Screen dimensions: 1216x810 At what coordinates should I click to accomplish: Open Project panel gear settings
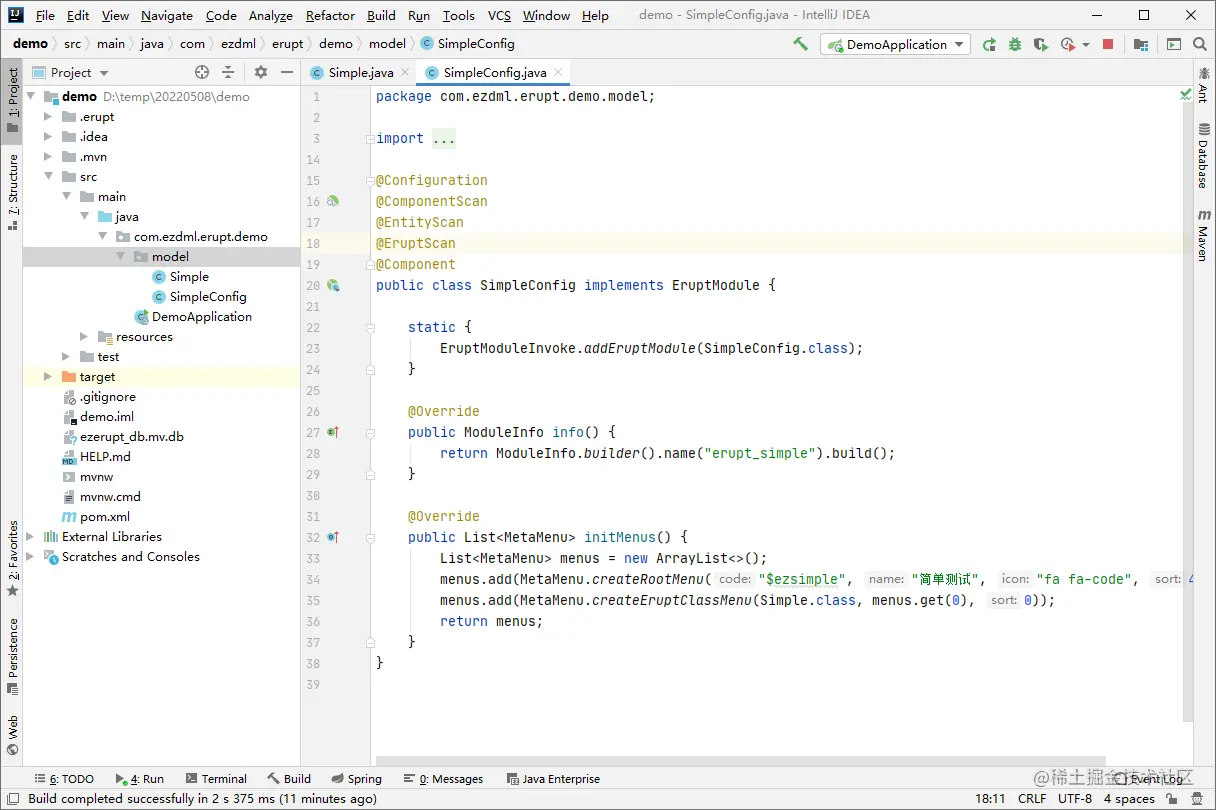(261, 72)
